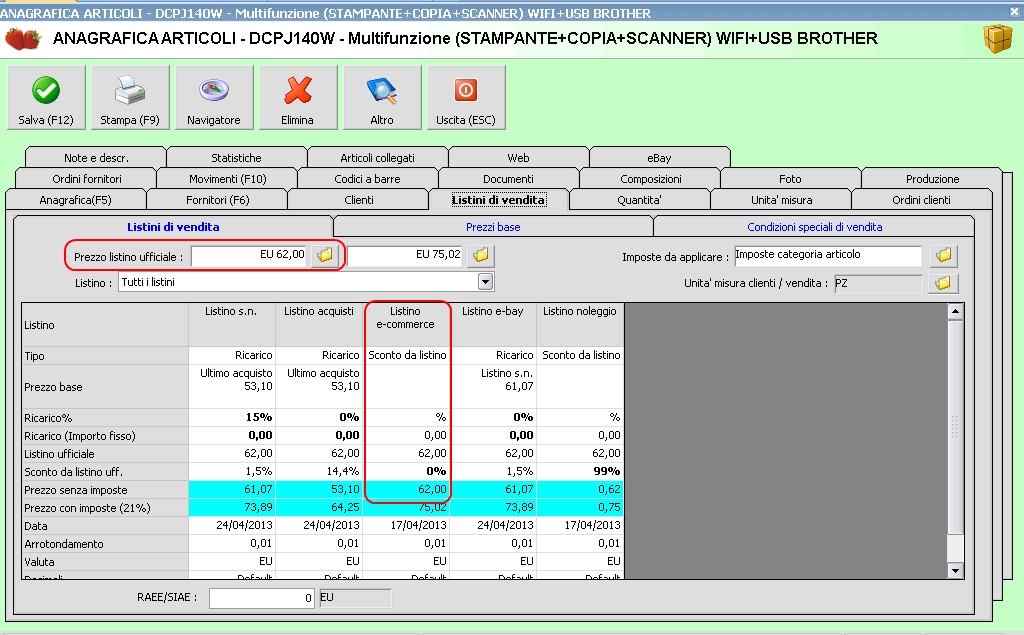
Task: Open the Unita' misura tab
Action: click(781, 199)
